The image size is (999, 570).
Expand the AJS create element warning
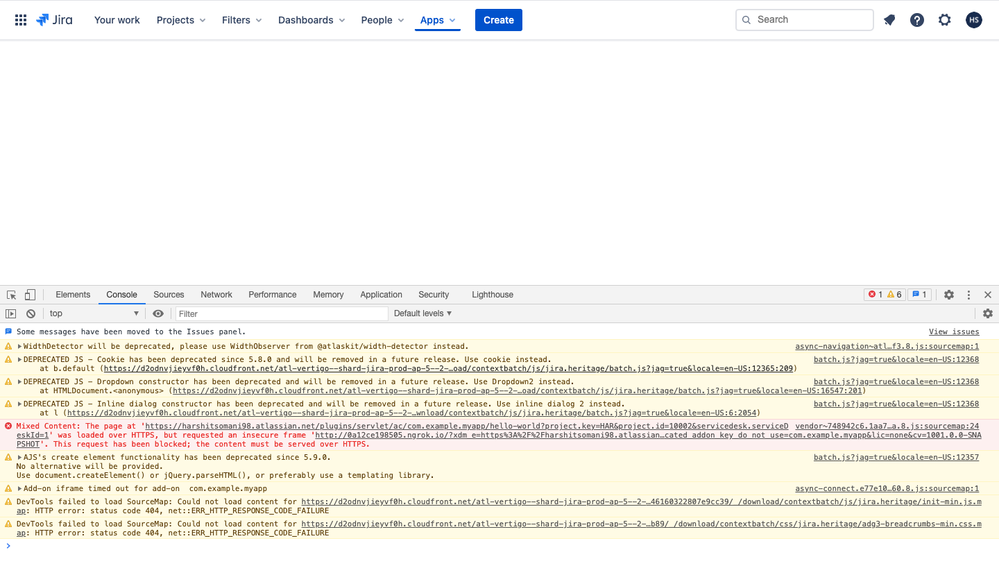[19, 457]
